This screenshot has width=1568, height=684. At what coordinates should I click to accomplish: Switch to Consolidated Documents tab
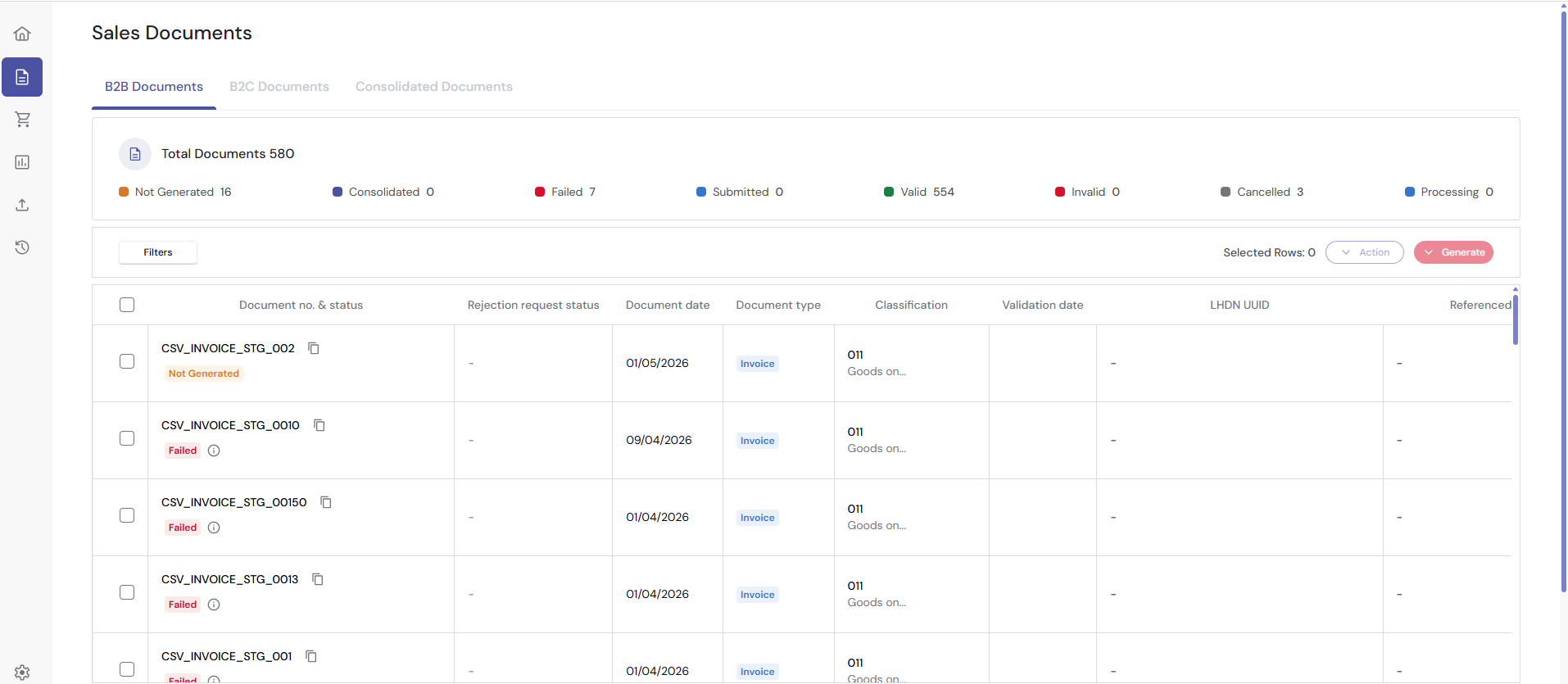click(433, 87)
